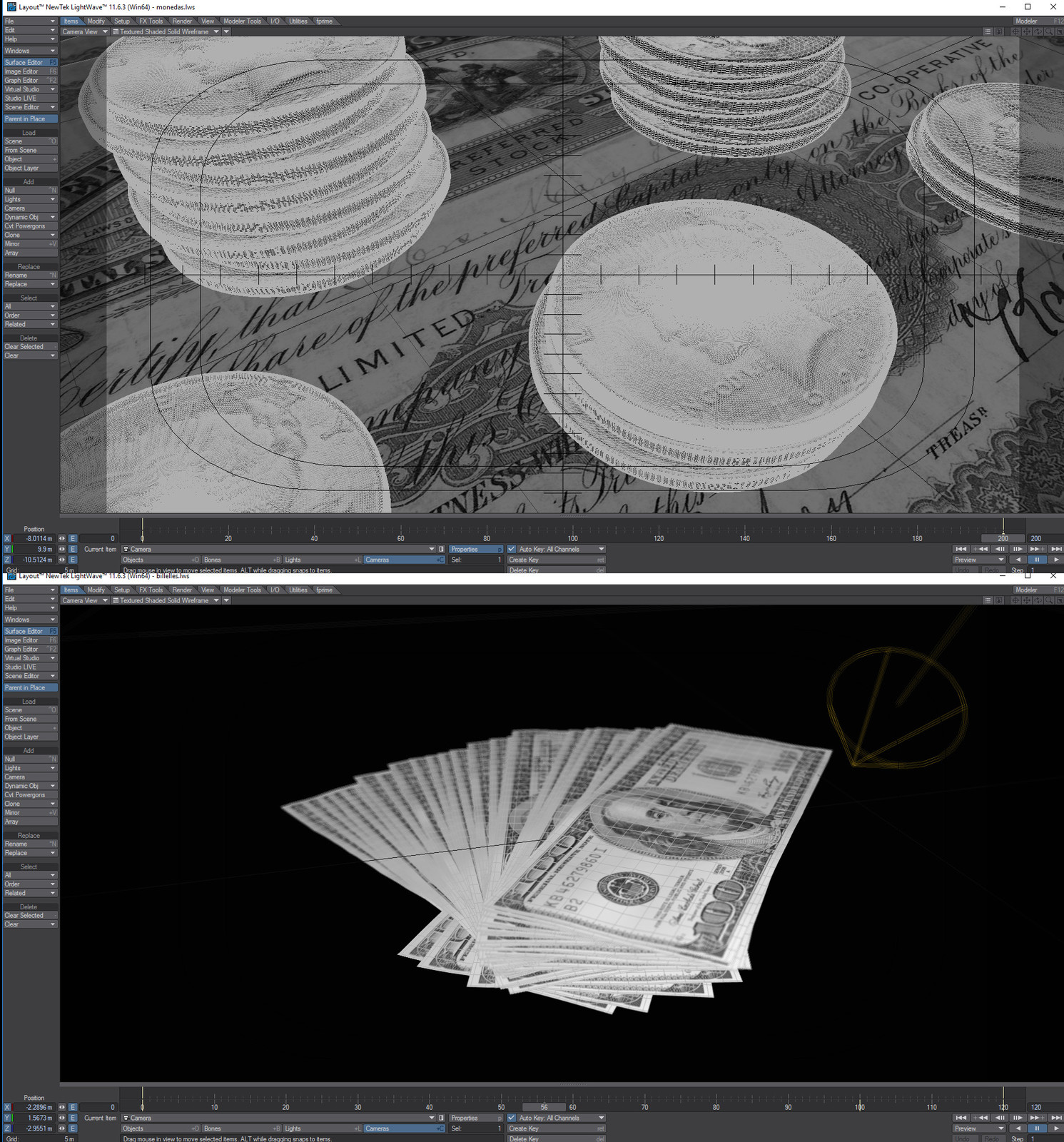This screenshot has height=1142, width=1064.
Task: Open Camera View dropdown in billelles.lws window
Action: pyautogui.click(x=84, y=600)
